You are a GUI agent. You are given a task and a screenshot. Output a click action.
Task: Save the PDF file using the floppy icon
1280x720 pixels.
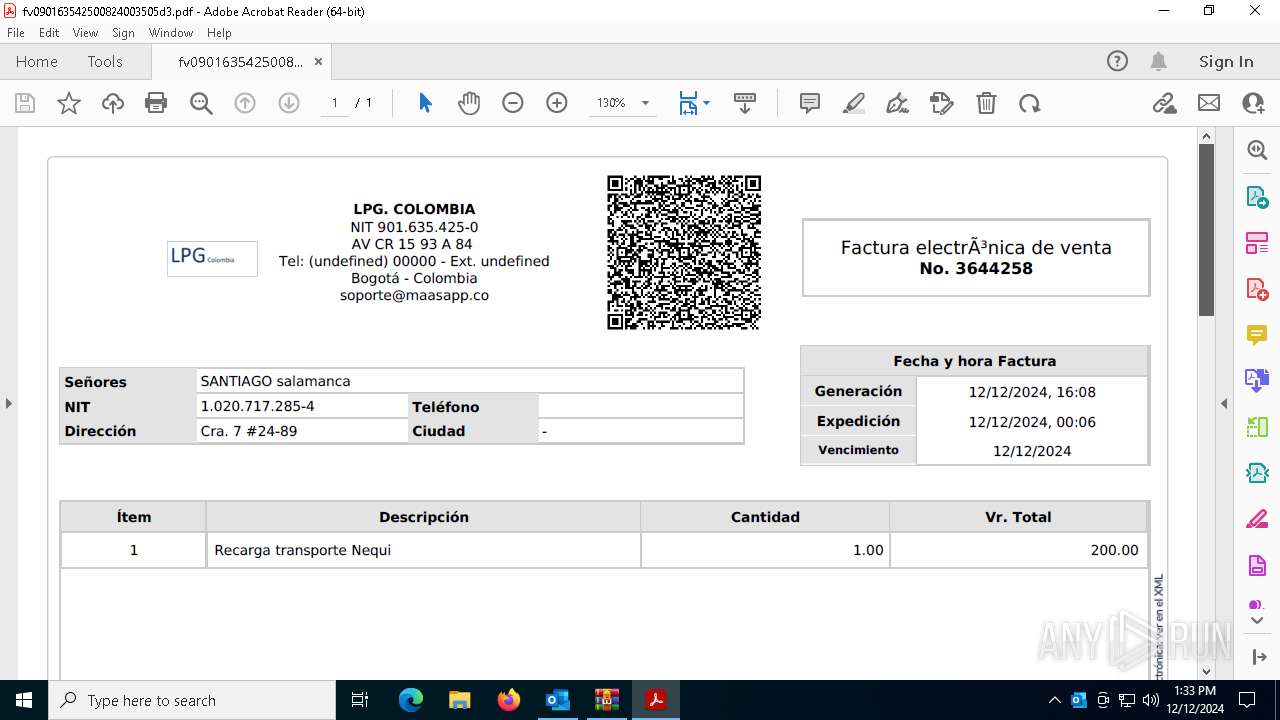tap(25, 103)
